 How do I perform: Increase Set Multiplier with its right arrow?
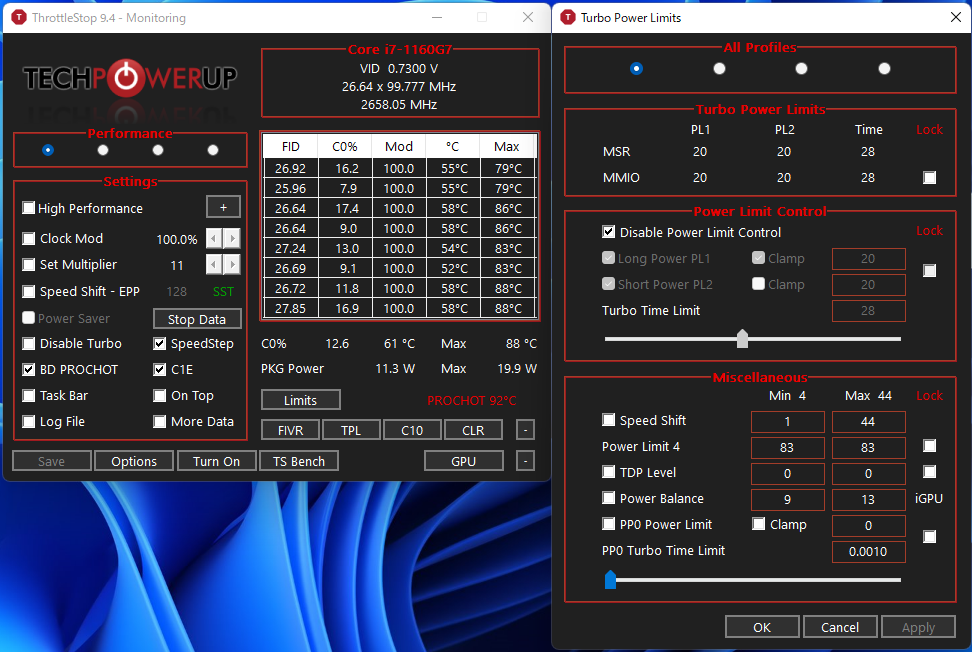(x=232, y=265)
